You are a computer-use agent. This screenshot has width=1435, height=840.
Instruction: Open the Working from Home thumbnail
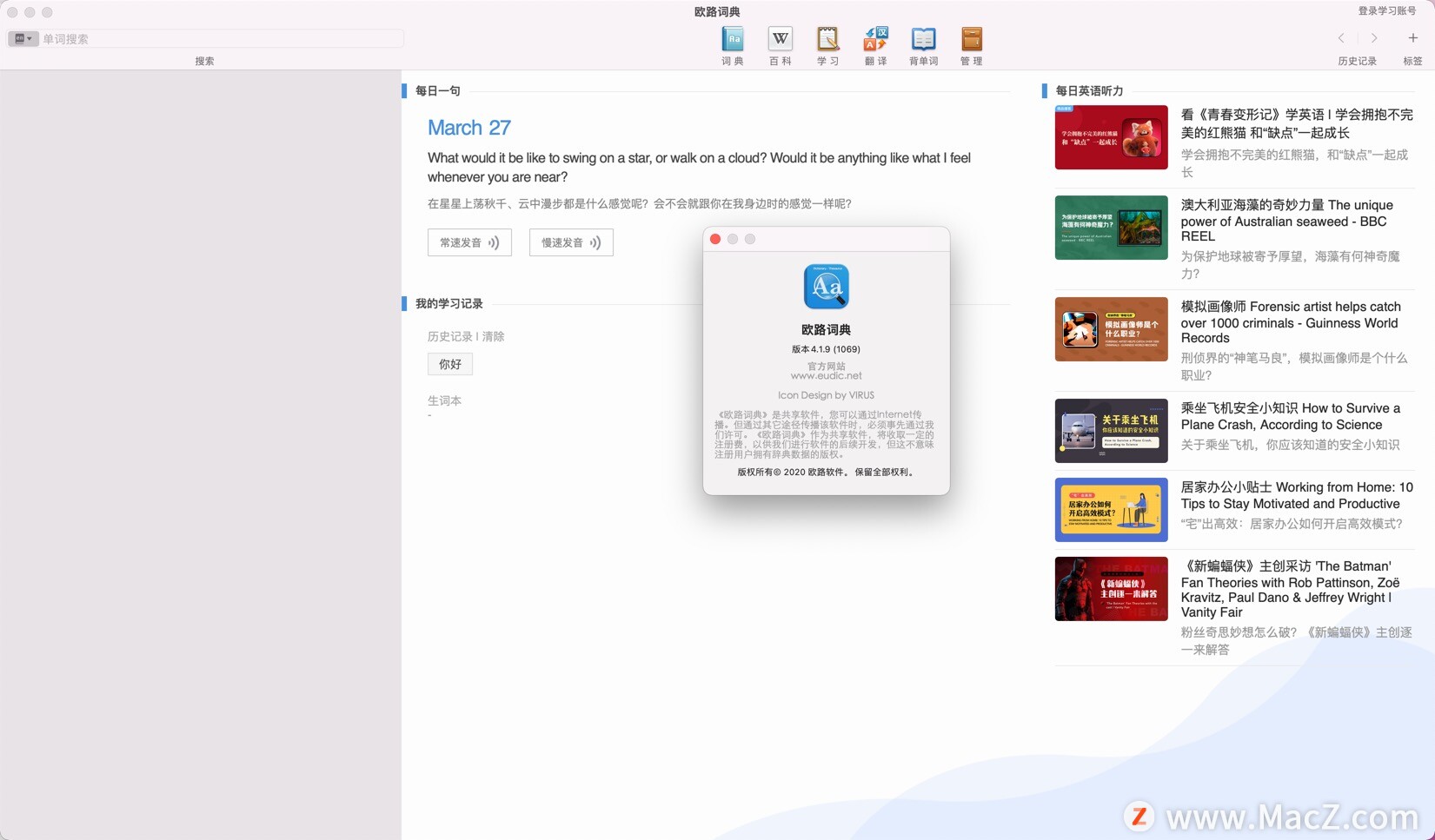(1111, 510)
